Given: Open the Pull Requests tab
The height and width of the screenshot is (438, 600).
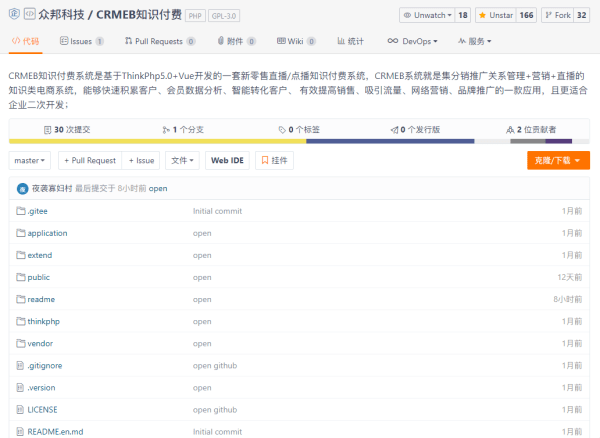Looking at the screenshot, I should 160,41.
